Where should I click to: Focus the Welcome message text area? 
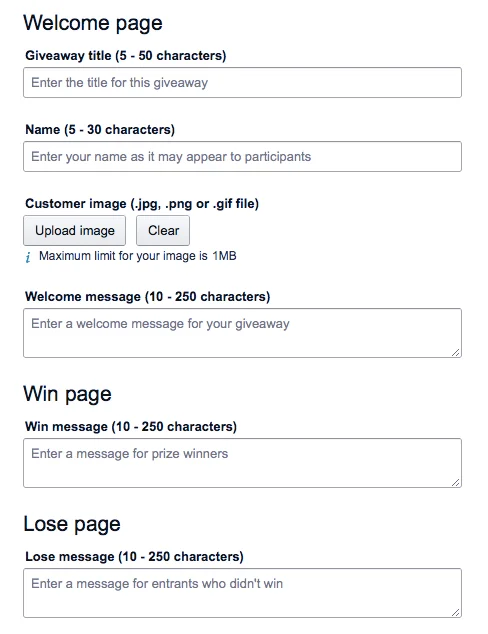click(242, 333)
